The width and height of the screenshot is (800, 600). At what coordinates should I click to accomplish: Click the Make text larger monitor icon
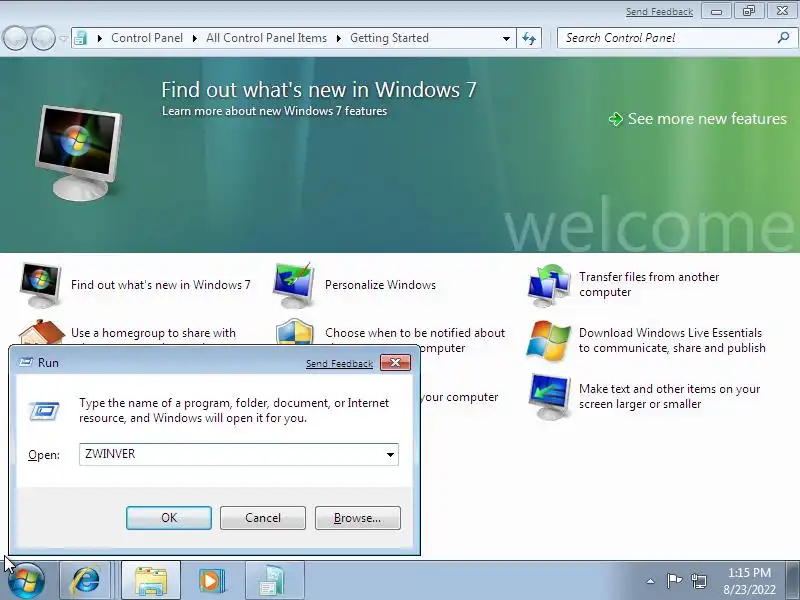(x=549, y=396)
